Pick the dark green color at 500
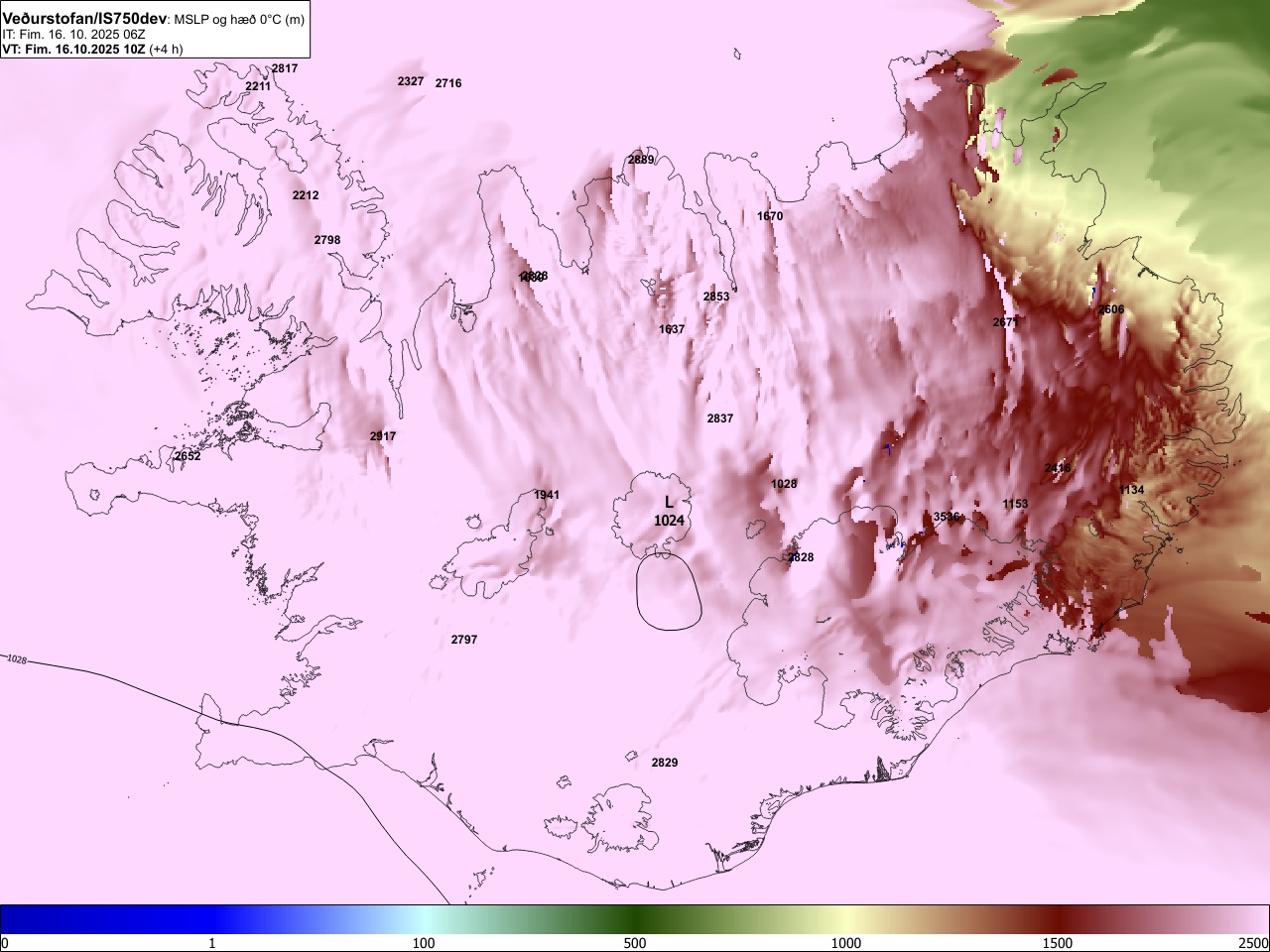Screen dimensions: 1270x952 [x=635, y=919]
